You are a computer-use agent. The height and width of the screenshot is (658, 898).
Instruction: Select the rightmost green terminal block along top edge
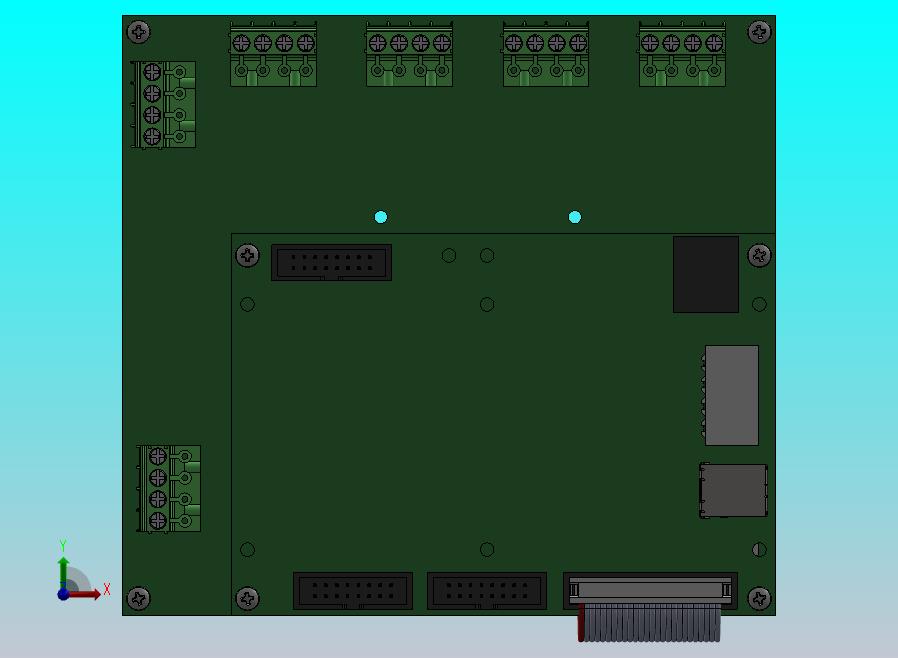(682, 54)
